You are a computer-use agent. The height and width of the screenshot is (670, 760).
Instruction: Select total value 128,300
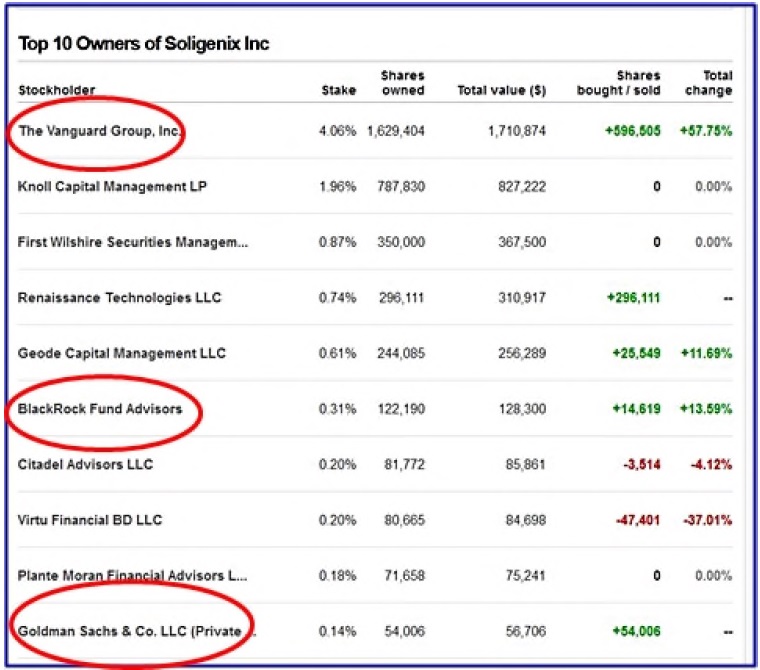click(522, 409)
